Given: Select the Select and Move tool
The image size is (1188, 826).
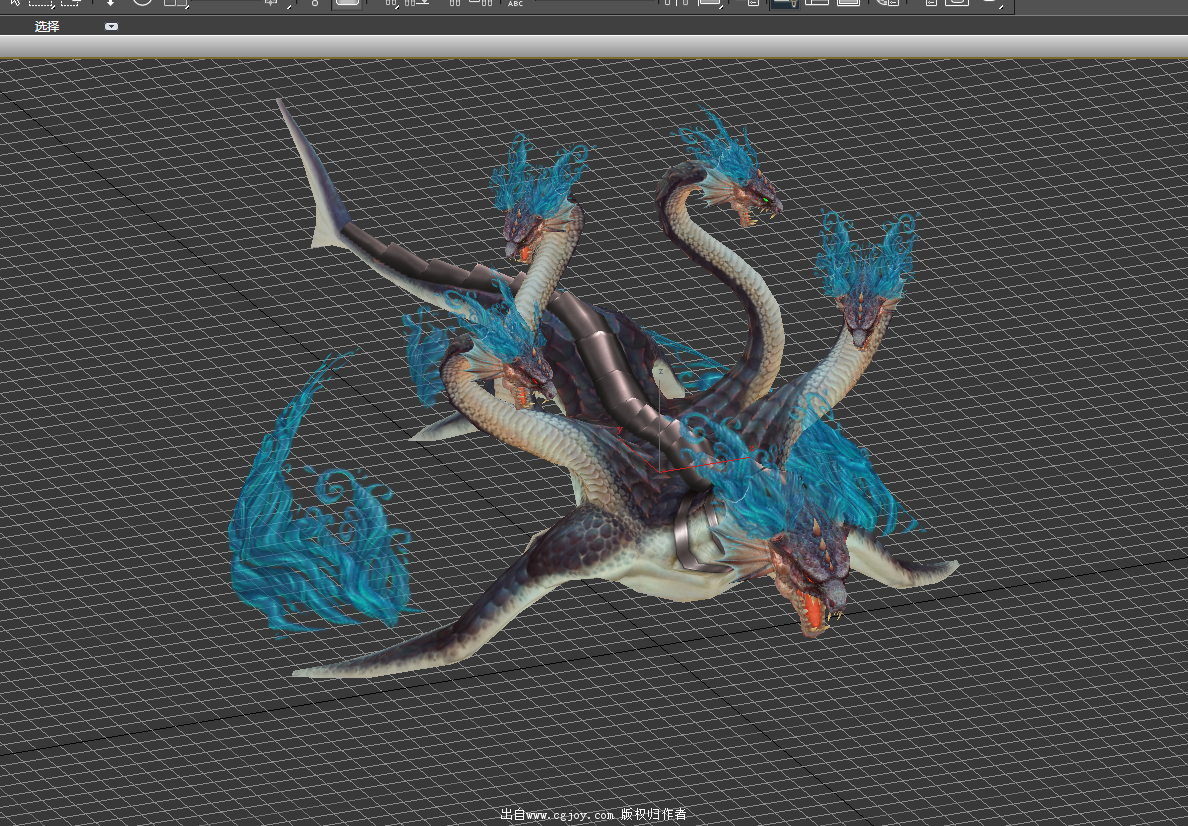Looking at the screenshot, I should point(110,3).
